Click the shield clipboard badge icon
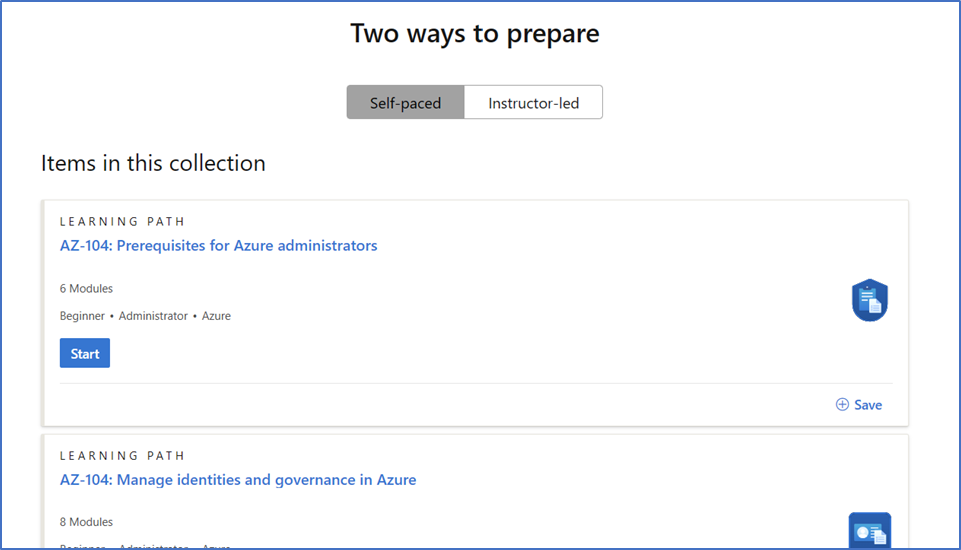Viewport: 961px width, 550px height. (870, 300)
